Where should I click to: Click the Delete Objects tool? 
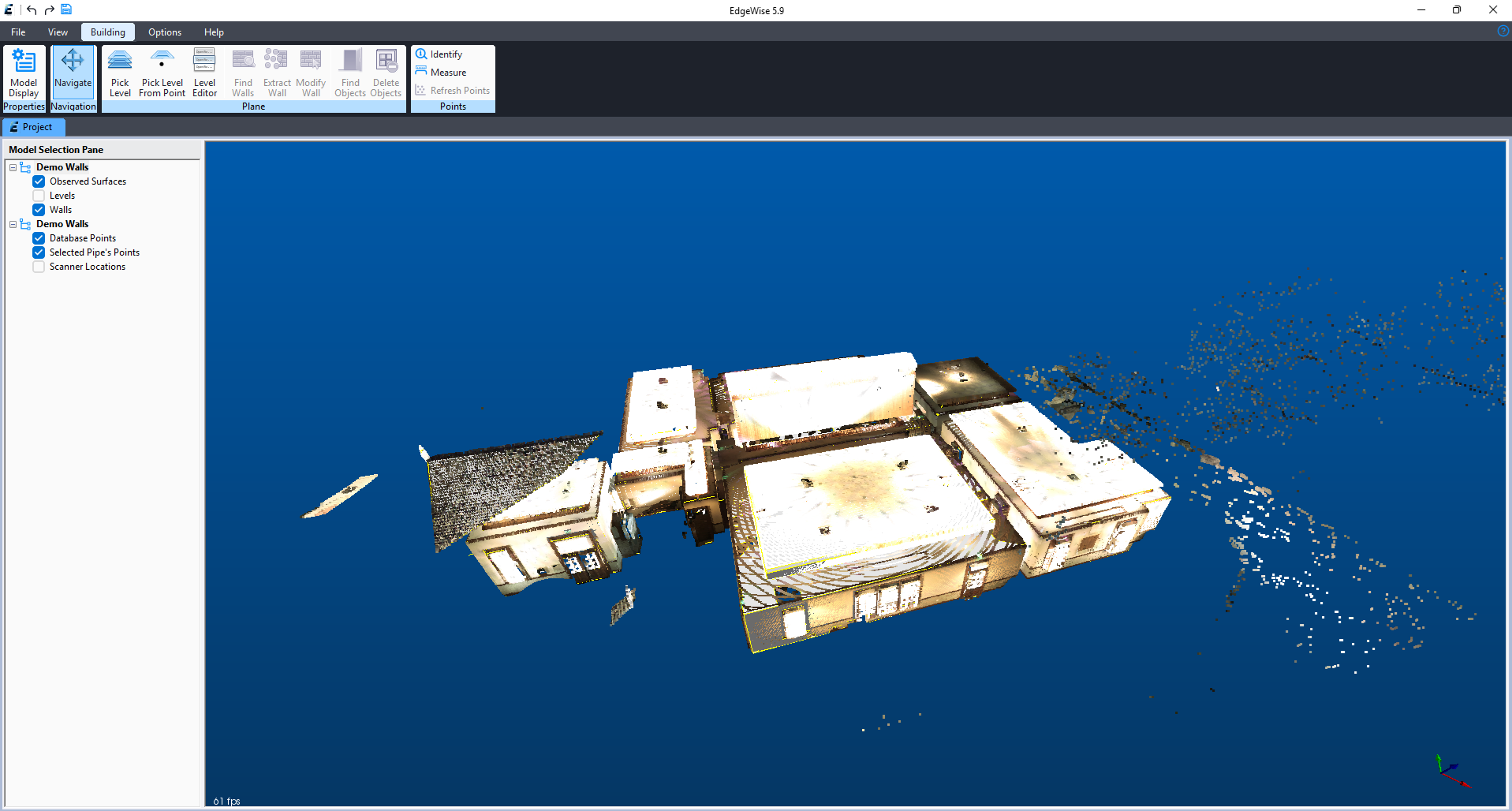click(386, 73)
